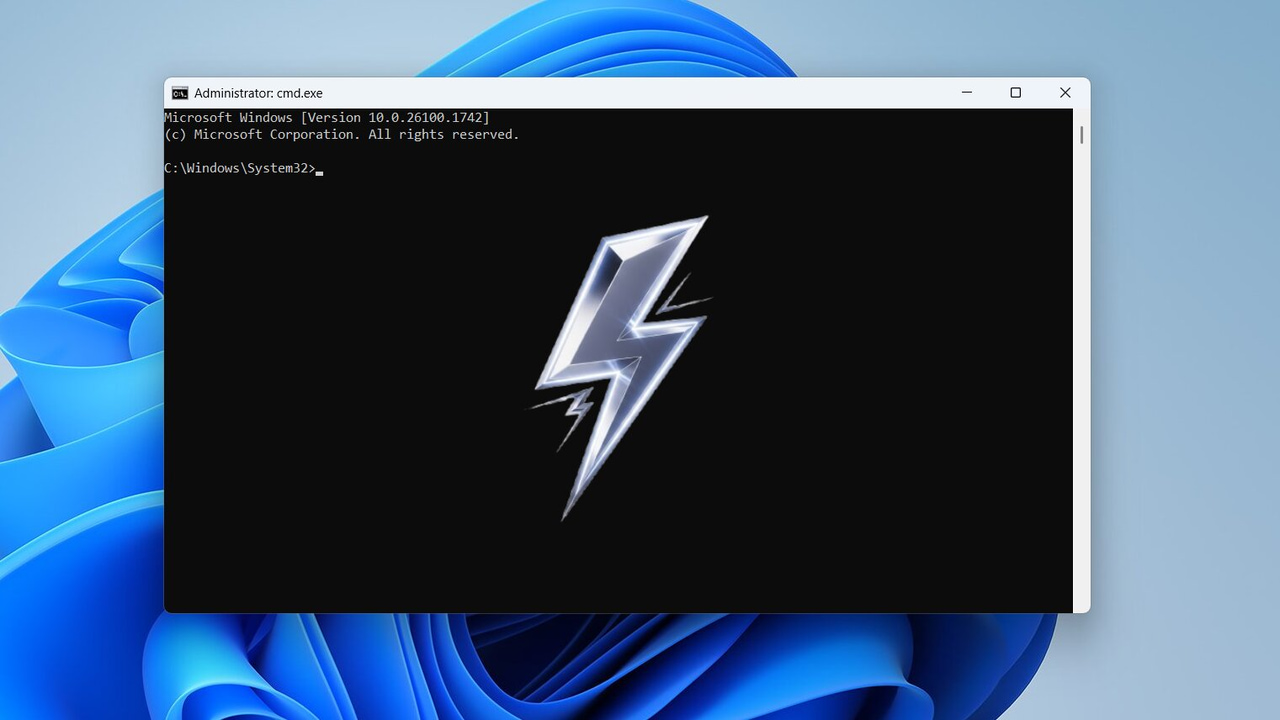The width and height of the screenshot is (1280, 720).
Task: Select the Microsoft Windows version line
Action: coord(326,117)
